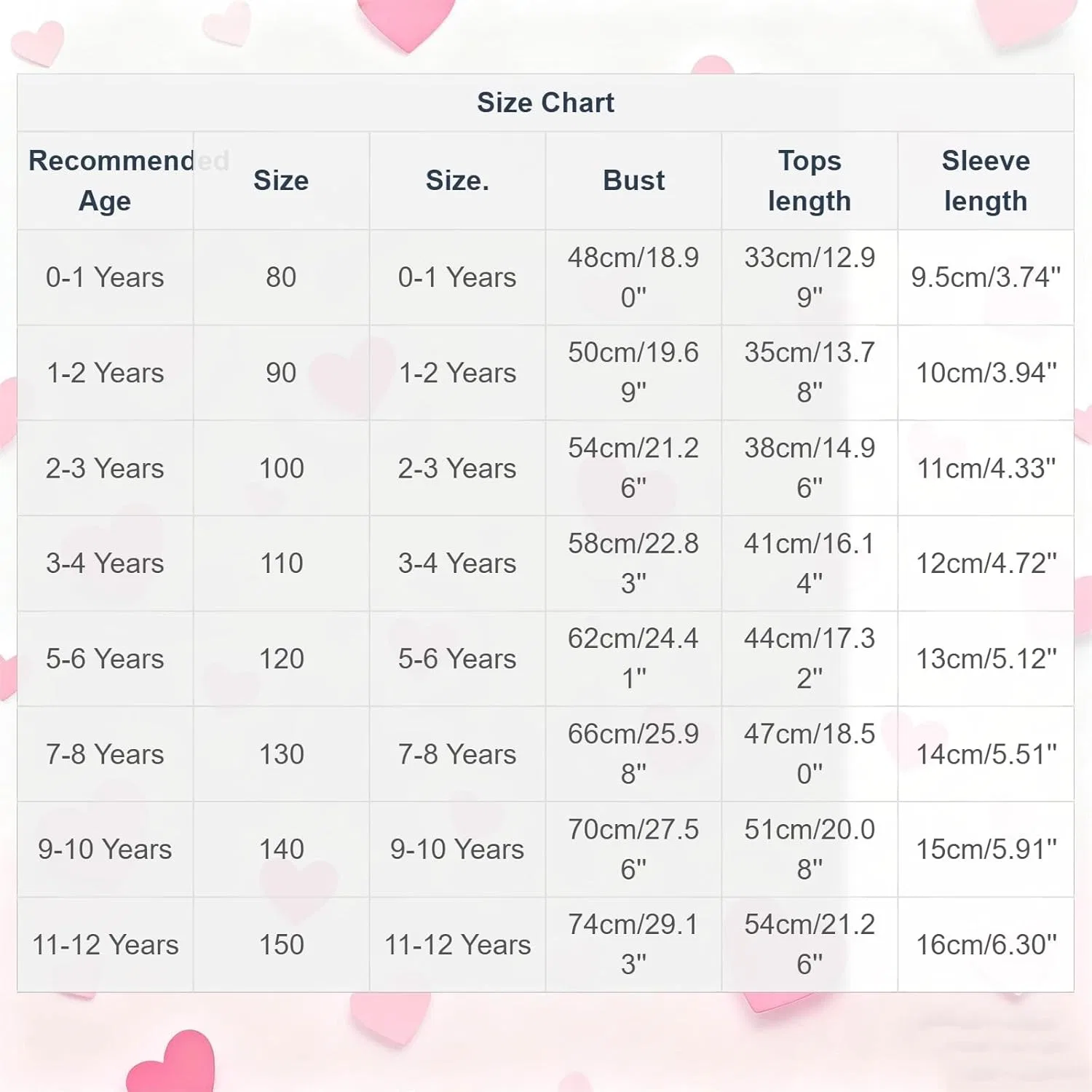The height and width of the screenshot is (1092, 1092).
Task: Click the size 100 cell
Action: click(x=281, y=468)
